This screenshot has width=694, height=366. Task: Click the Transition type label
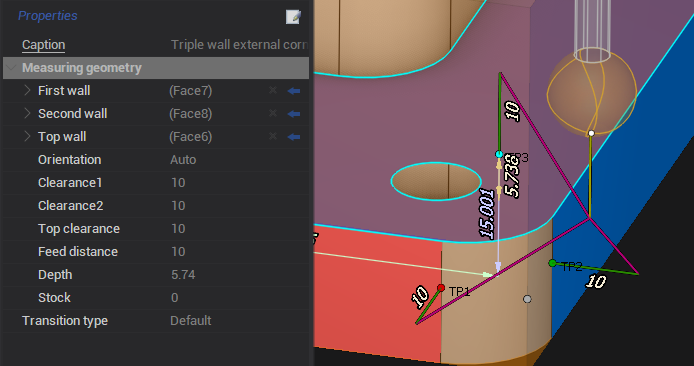tap(65, 320)
